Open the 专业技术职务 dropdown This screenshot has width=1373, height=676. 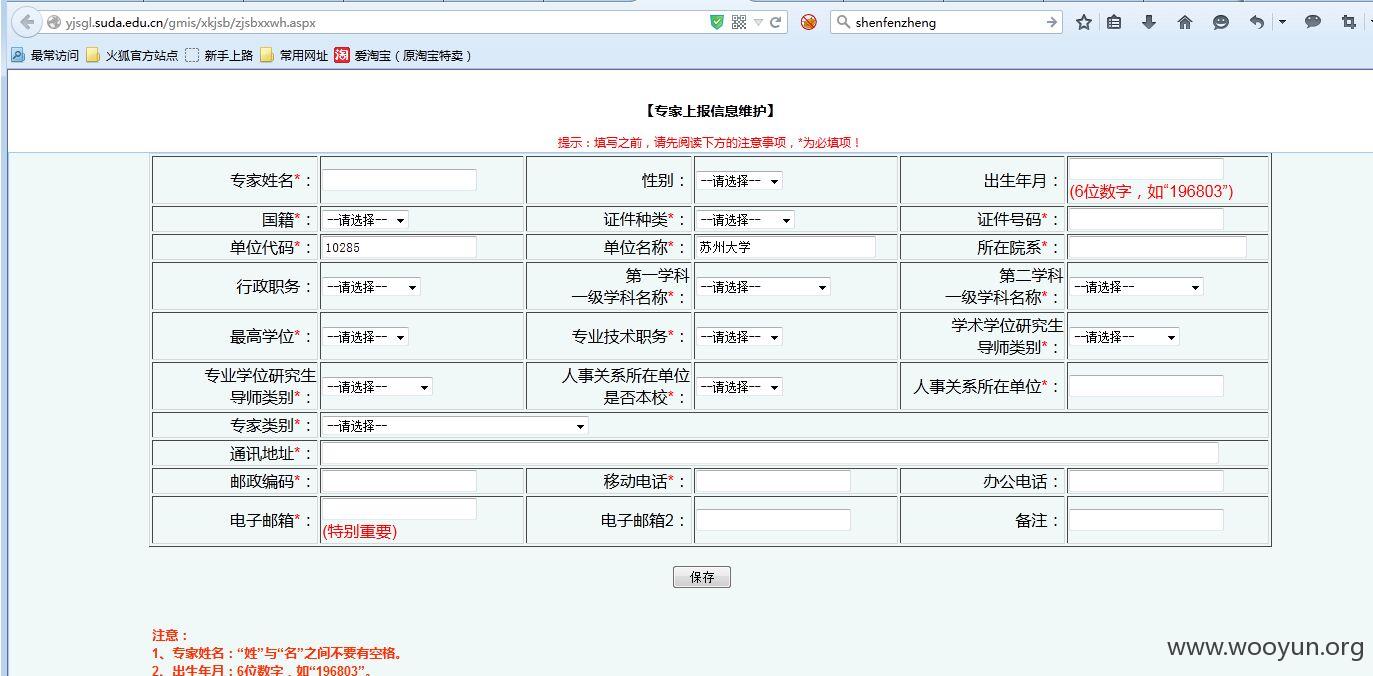pos(739,337)
